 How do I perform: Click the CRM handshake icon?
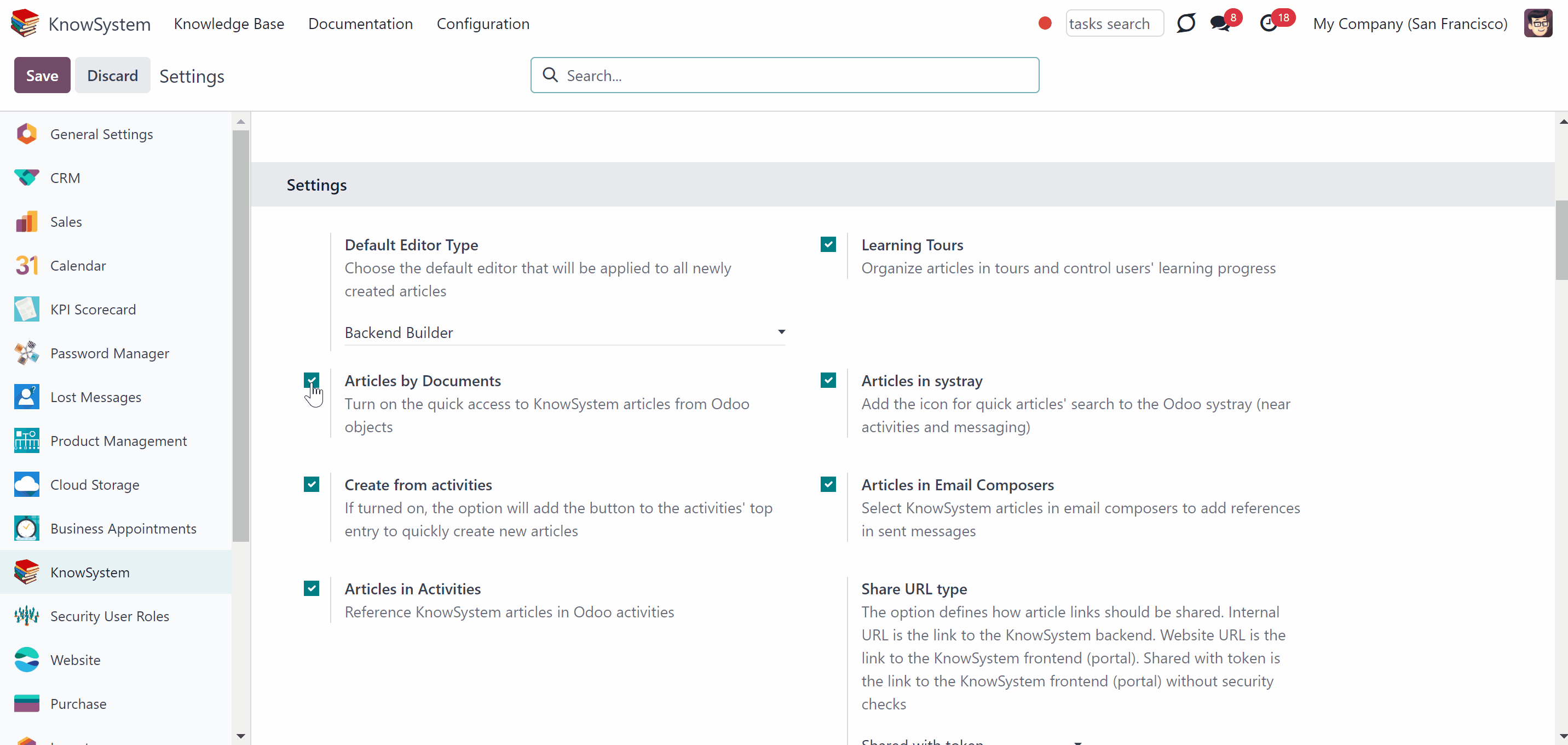click(x=27, y=178)
